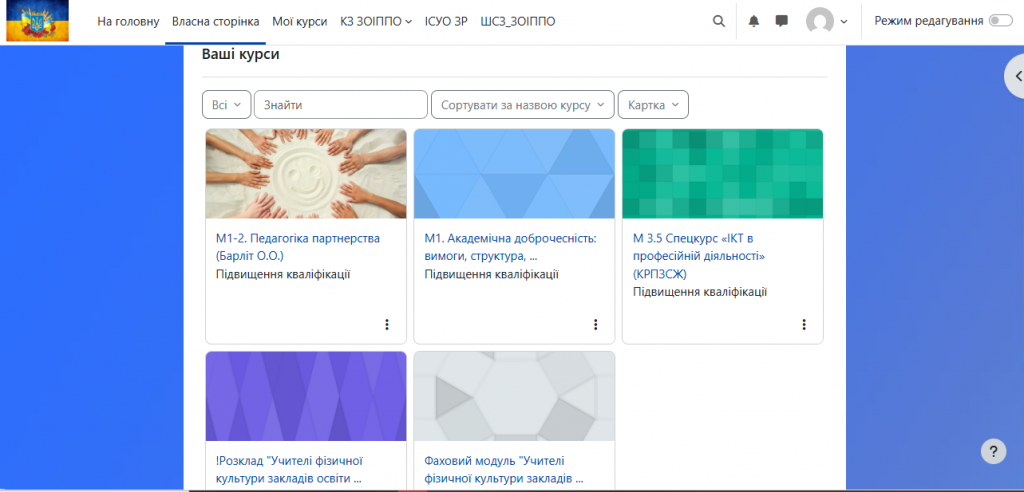Click the hands and smiley course image
This screenshot has width=1024, height=492.
tap(306, 173)
